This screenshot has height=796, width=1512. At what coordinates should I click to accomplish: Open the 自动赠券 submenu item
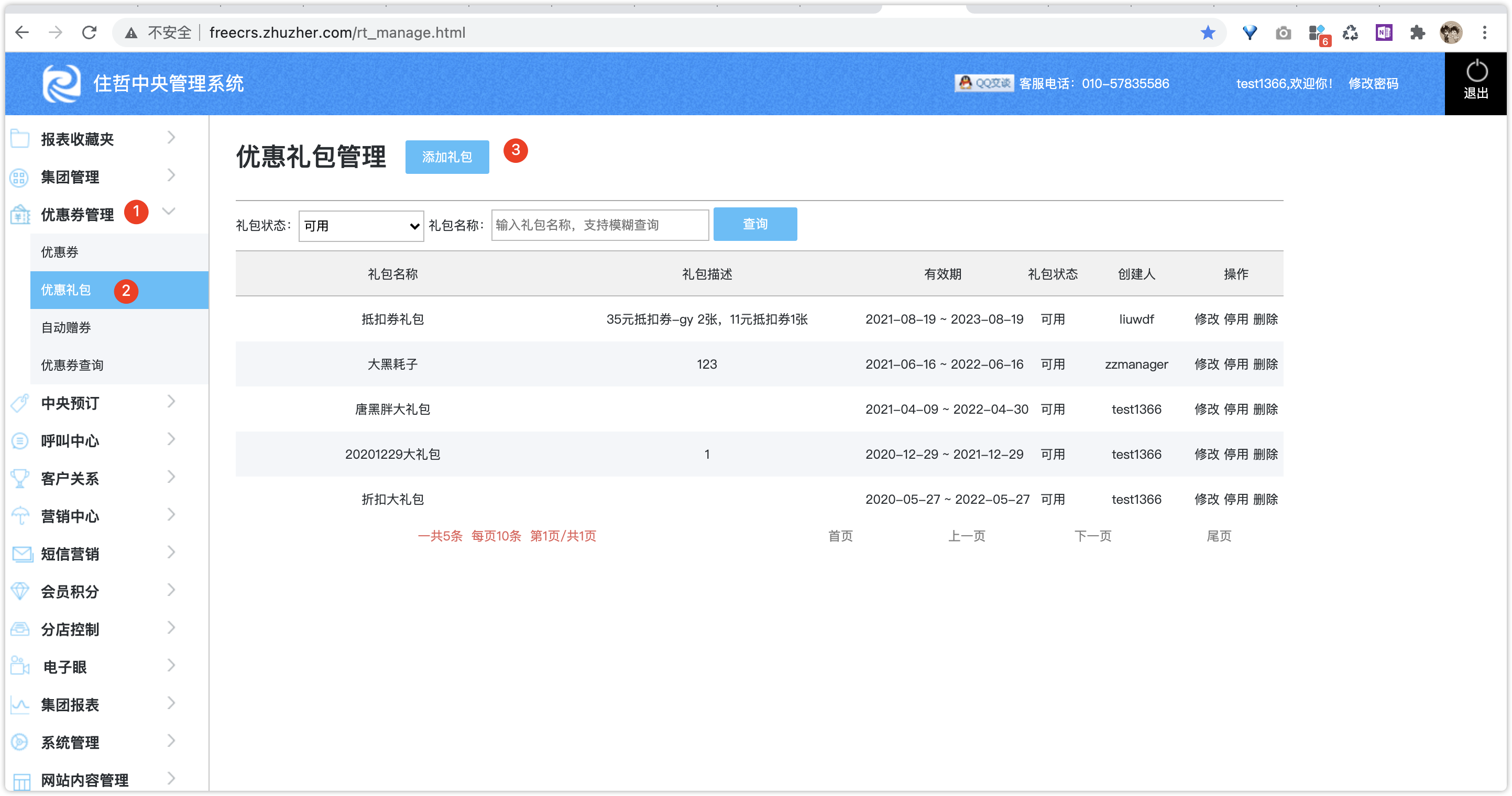[65, 327]
